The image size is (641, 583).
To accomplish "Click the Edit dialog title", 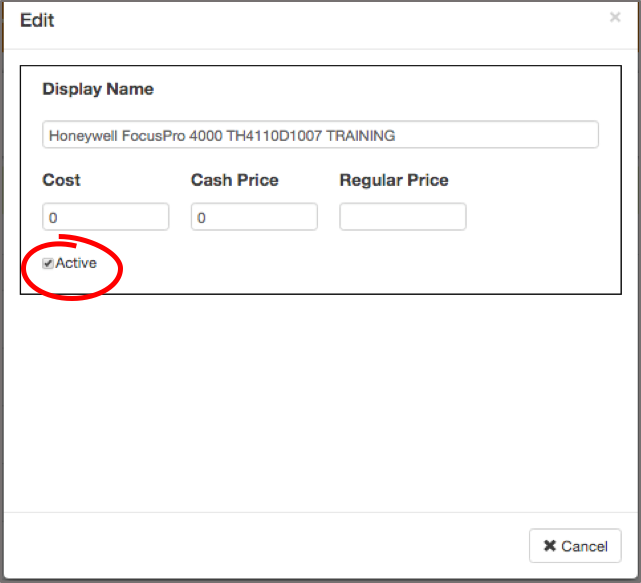I will click(37, 20).
